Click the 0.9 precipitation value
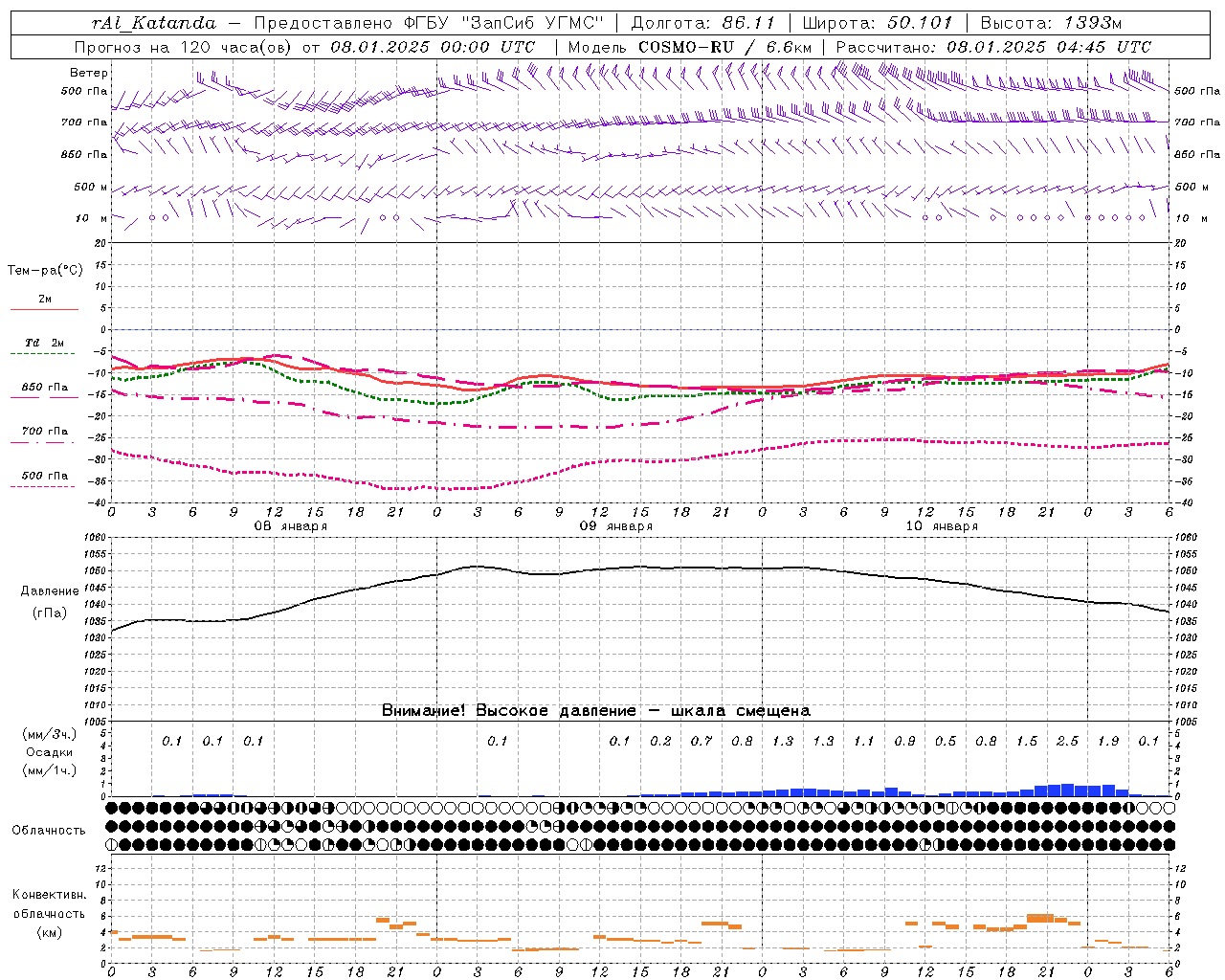Viewport: 1225px width, 980px height. [x=904, y=741]
